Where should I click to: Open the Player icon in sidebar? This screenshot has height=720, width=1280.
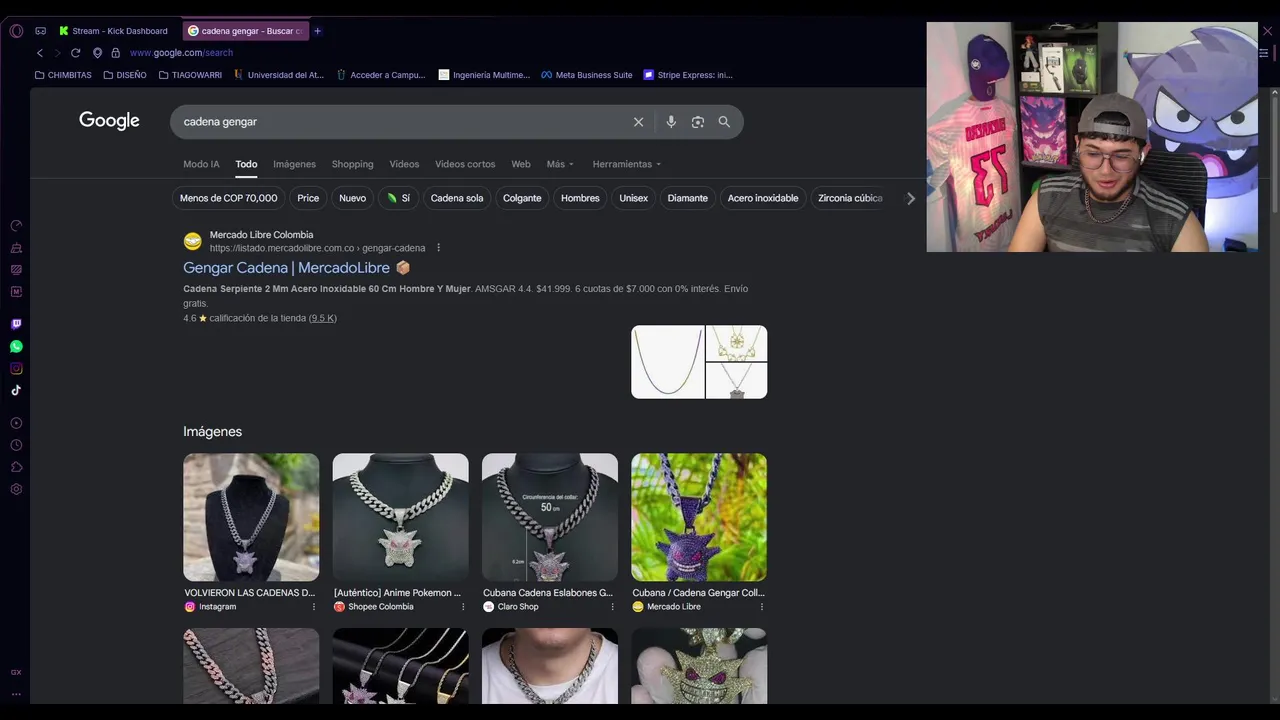coord(16,423)
